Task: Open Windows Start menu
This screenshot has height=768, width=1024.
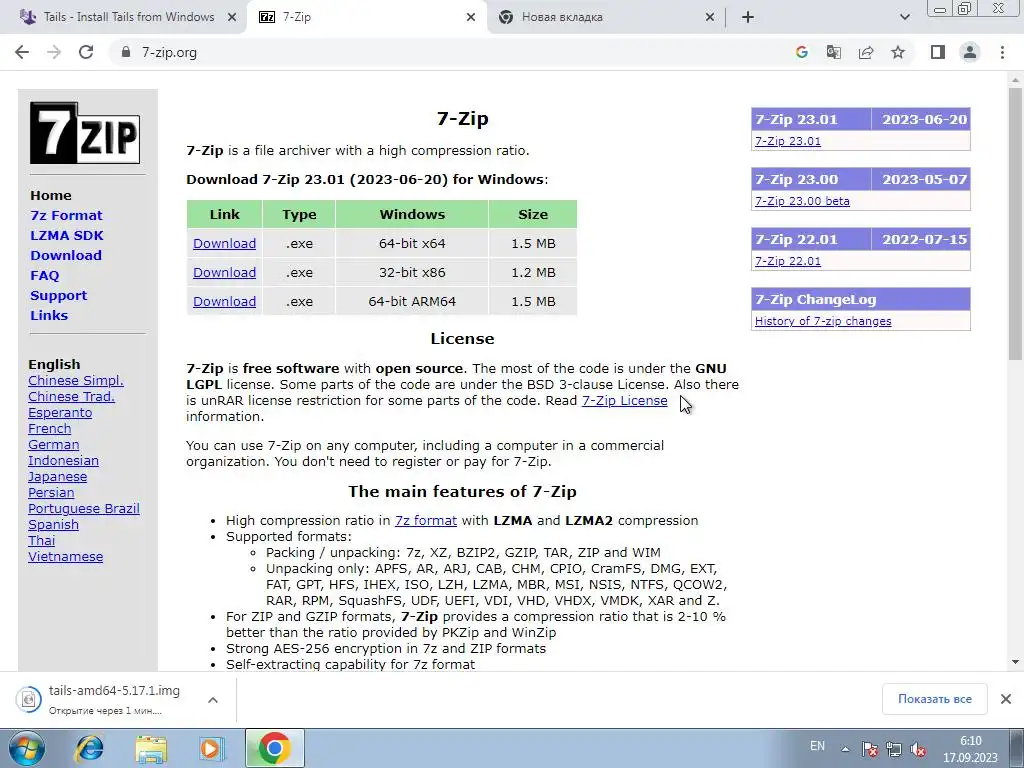Action: tap(26, 748)
